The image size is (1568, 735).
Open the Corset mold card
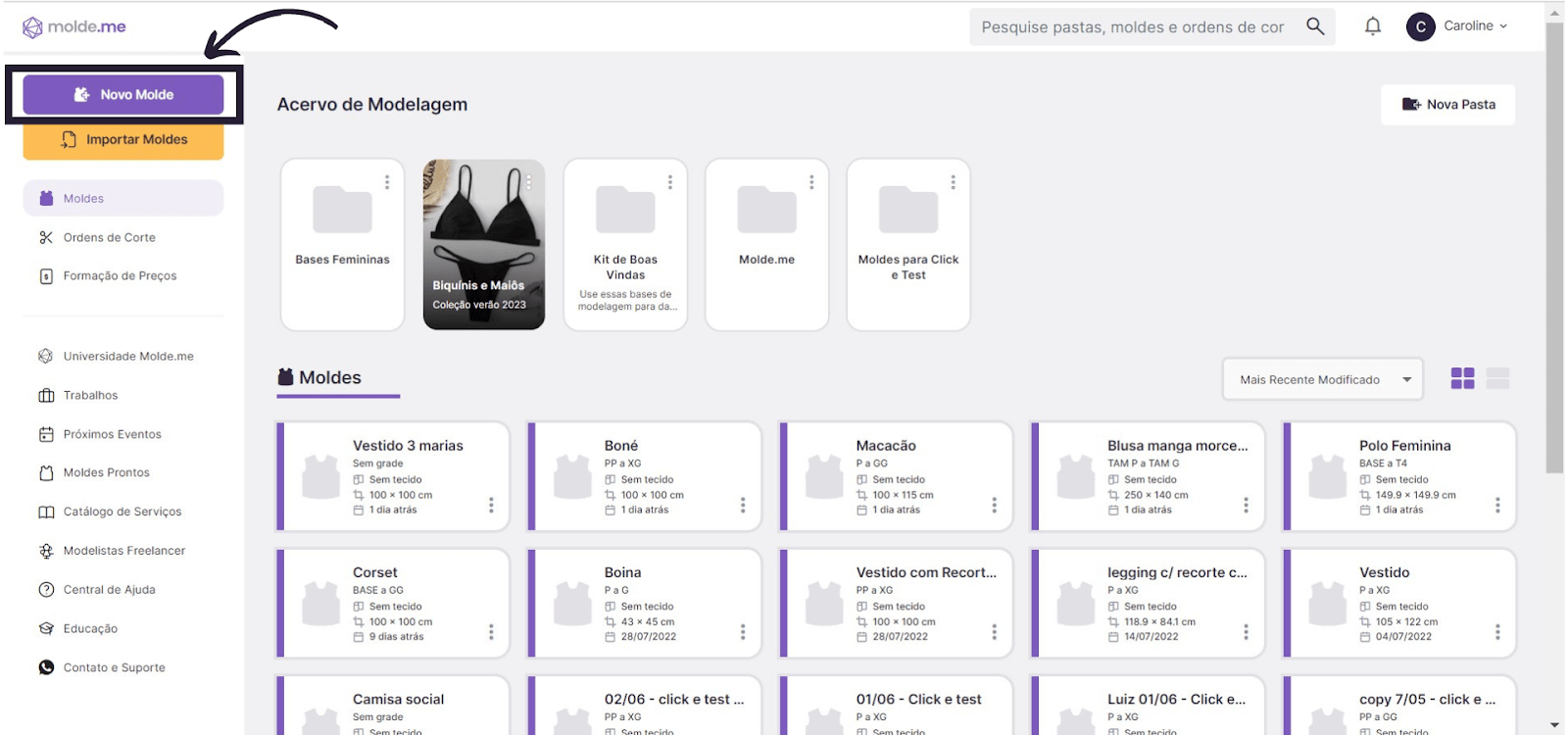coord(393,603)
